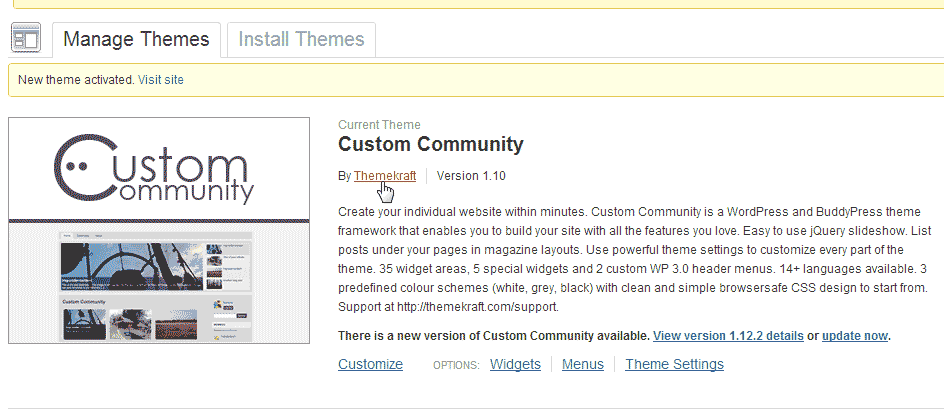Click the OPTIONS label before Widgets
This screenshot has width=944, height=409.
(x=456, y=365)
